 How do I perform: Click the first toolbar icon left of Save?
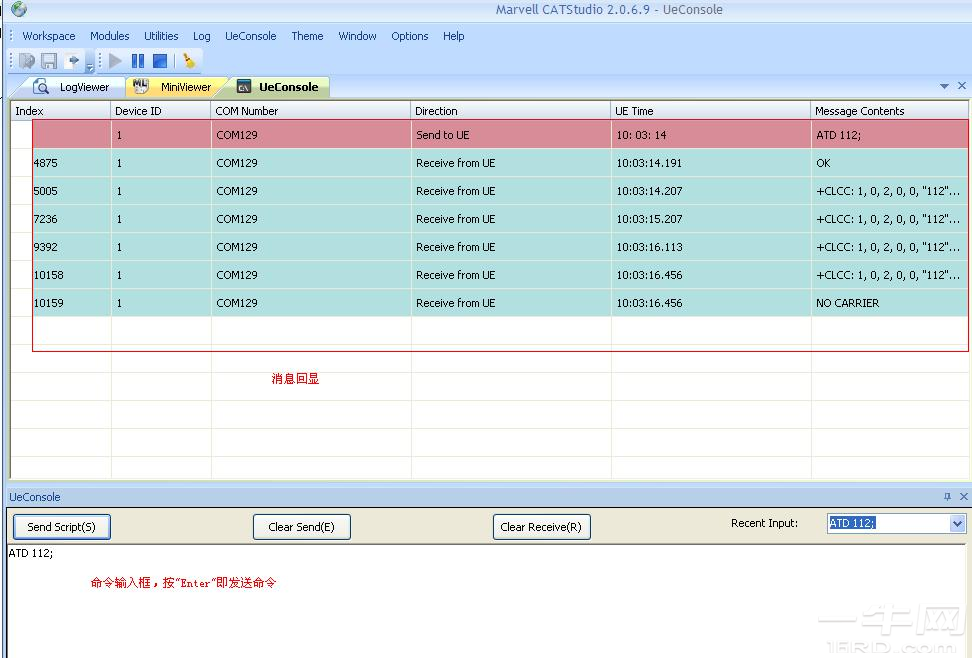[x=27, y=61]
